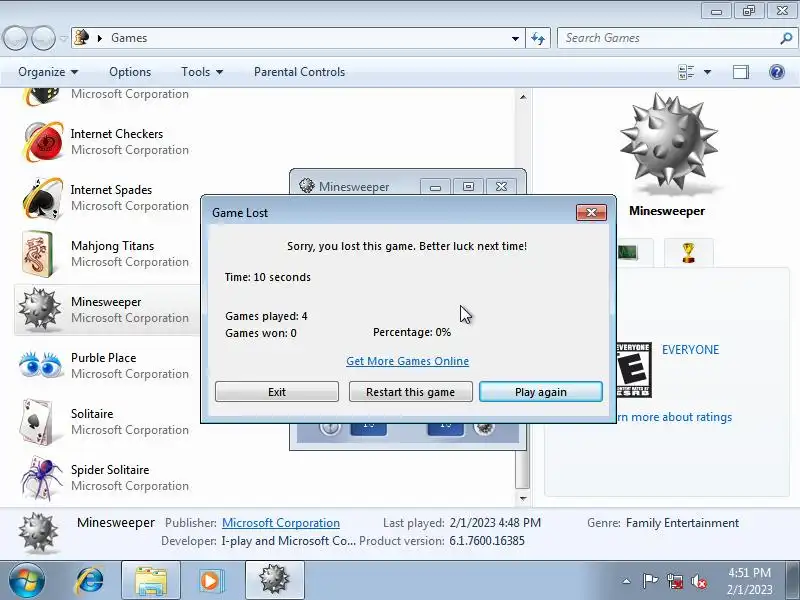Open Parental Controls
Viewport: 800px width, 600px height.
tap(299, 72)
